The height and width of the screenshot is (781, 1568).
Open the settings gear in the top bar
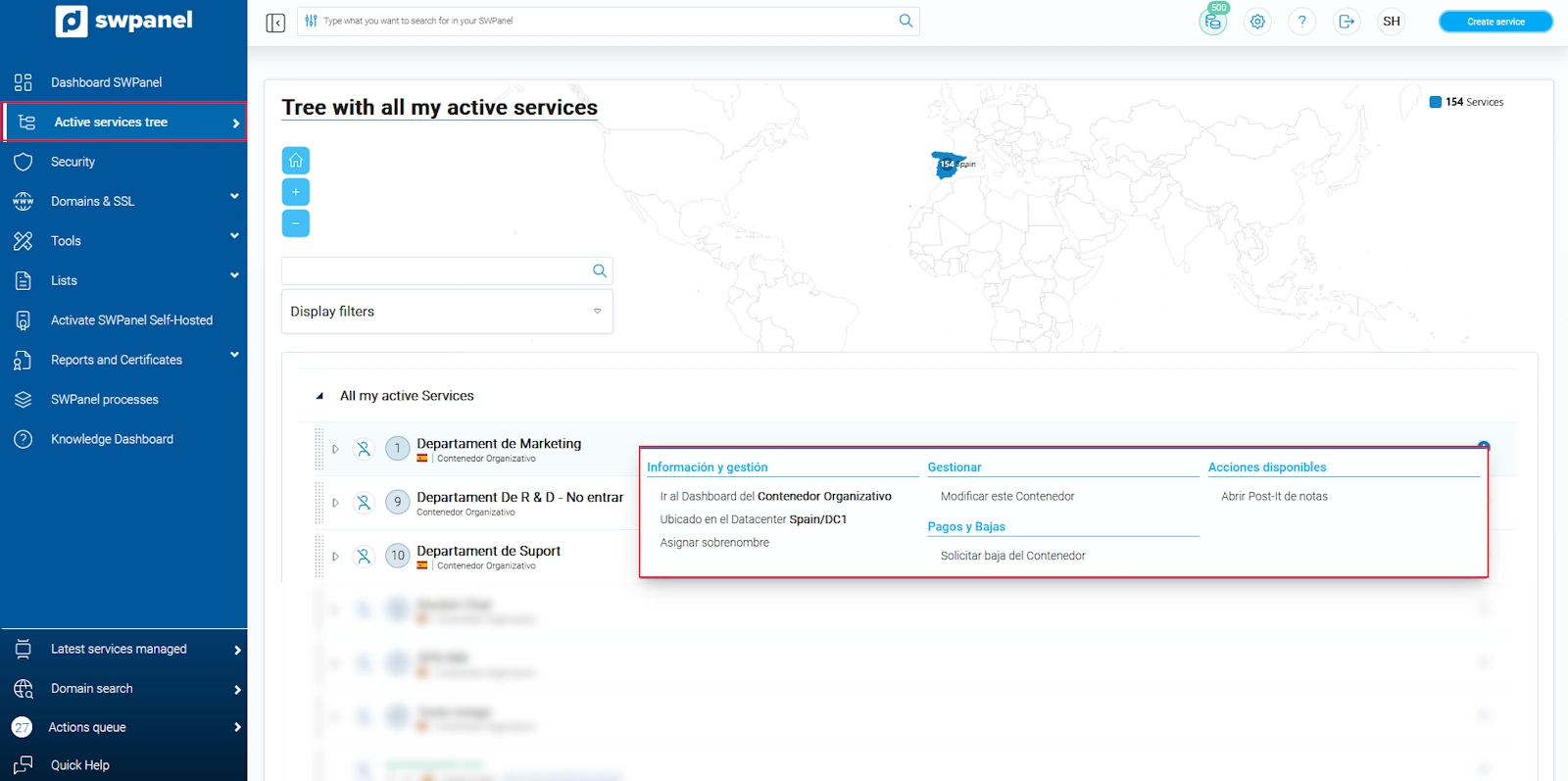[1257, 22]
